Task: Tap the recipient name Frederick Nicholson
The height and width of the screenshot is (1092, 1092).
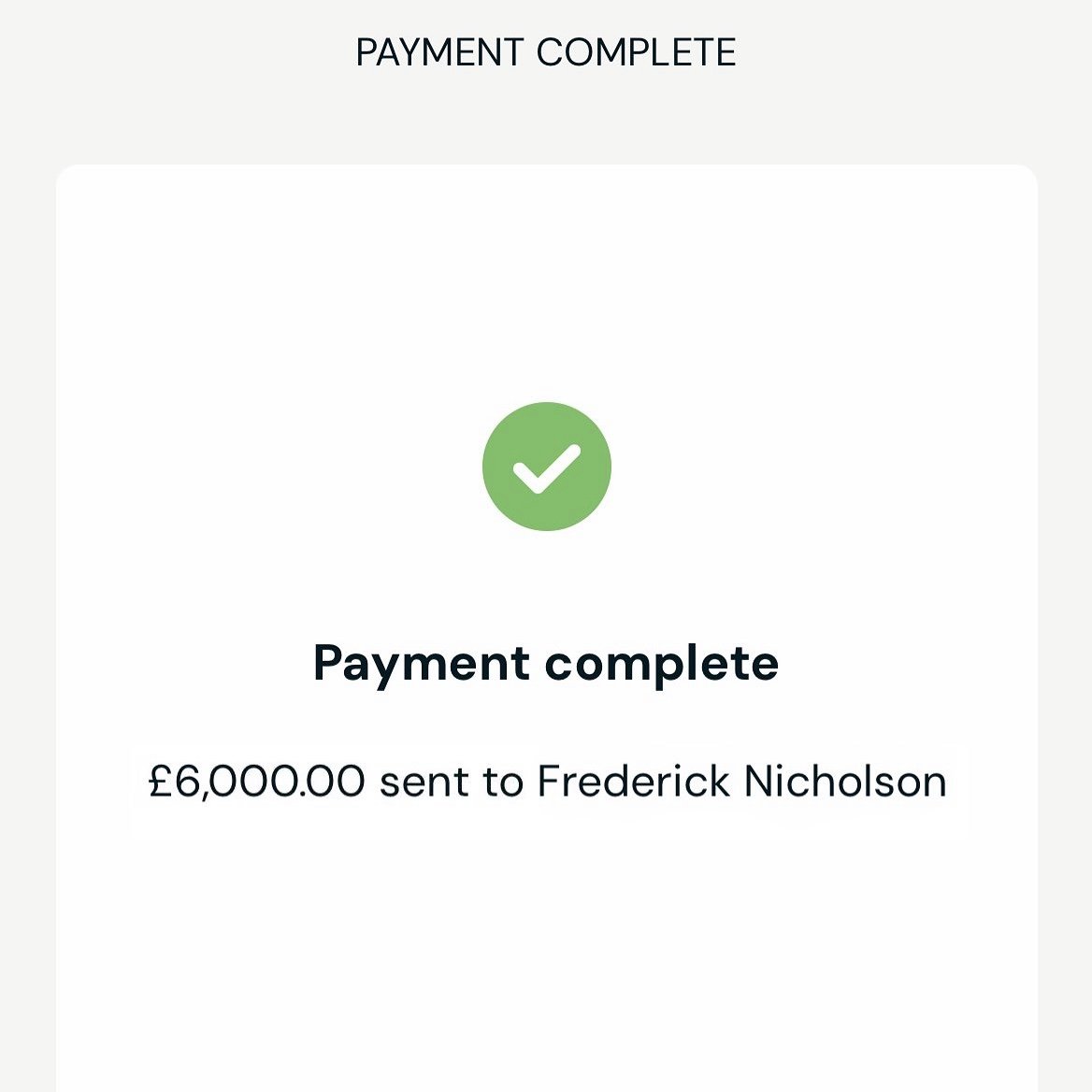Action: pos(742,782)
